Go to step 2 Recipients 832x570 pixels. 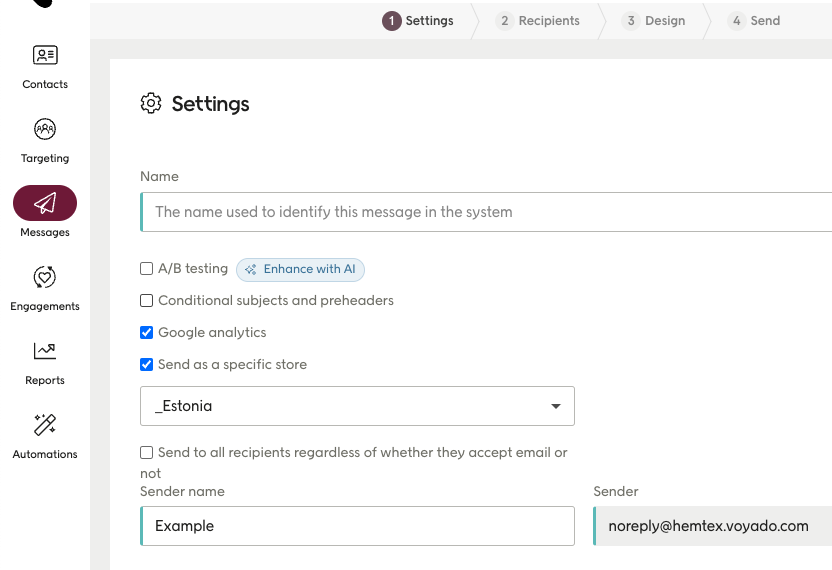pos(538,21)
